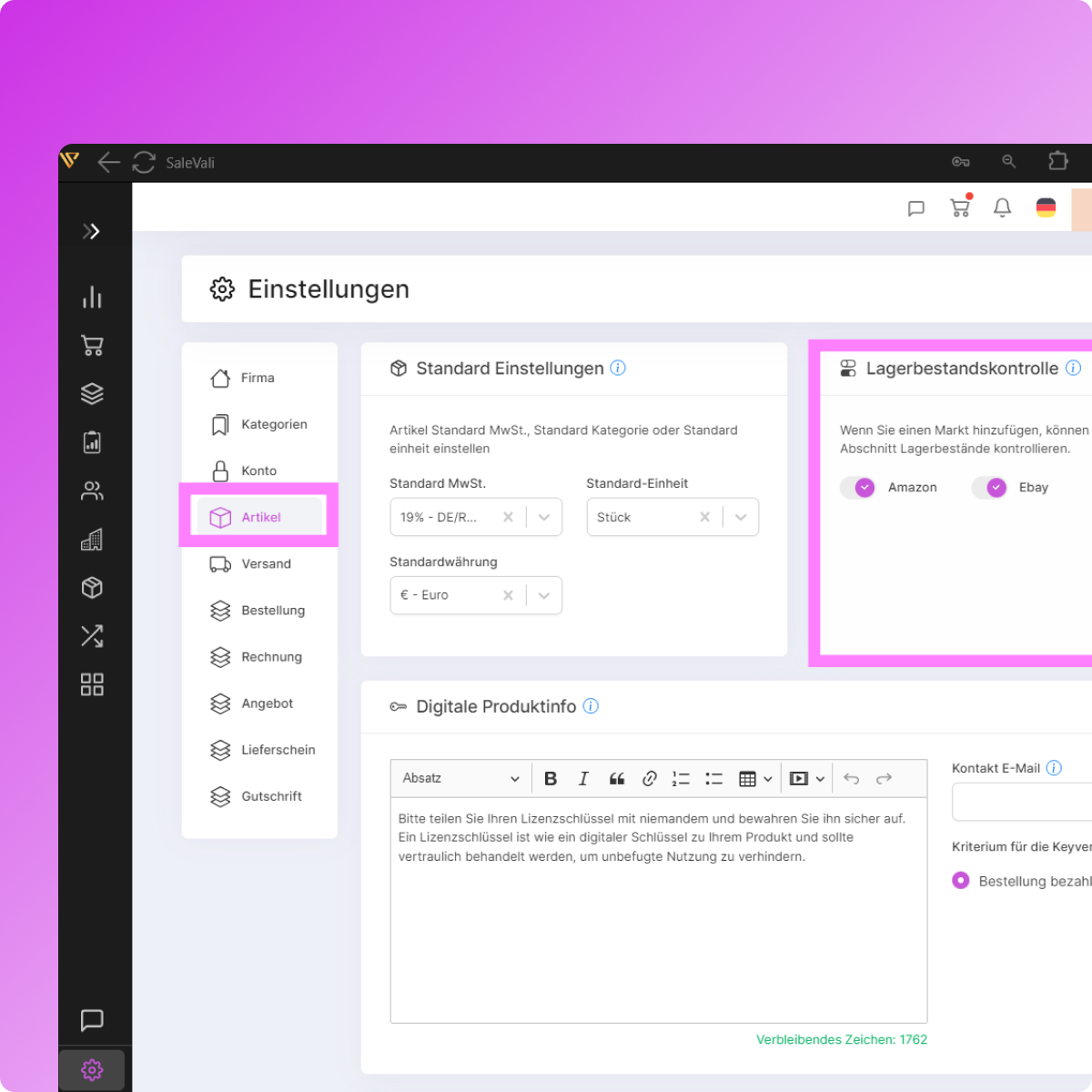Insert a link using the editor link icon
This screenshot has width=1092, height=1092.
click(649, 779)
